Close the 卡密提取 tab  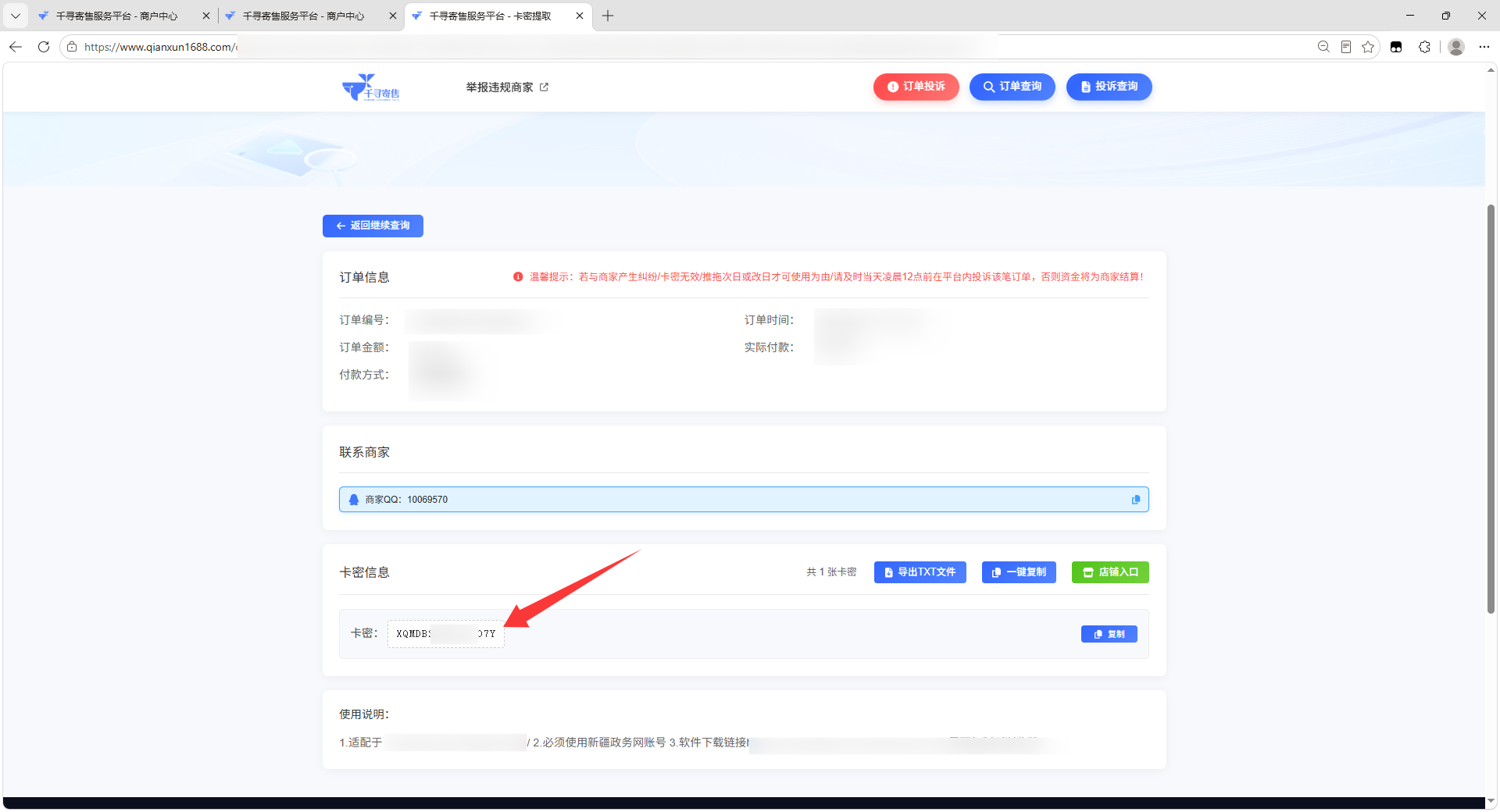click(x=580, y=16)
